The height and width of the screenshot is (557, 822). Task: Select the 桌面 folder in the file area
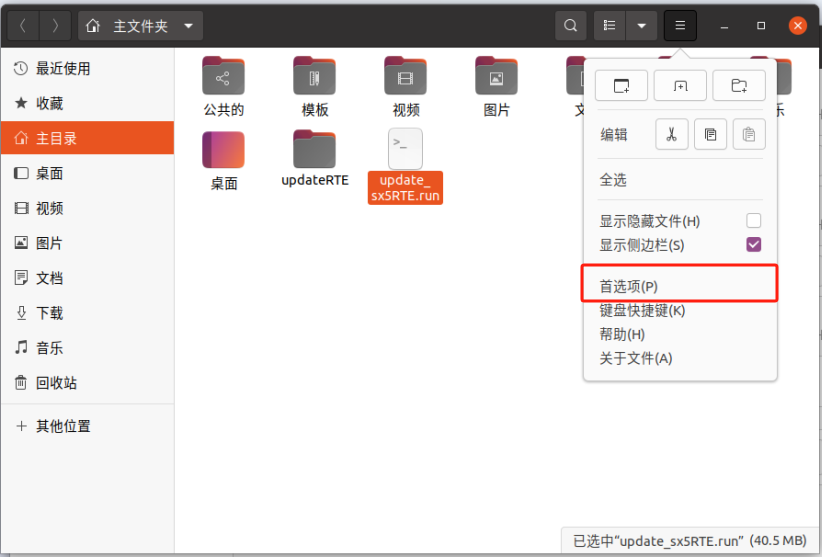223,149
